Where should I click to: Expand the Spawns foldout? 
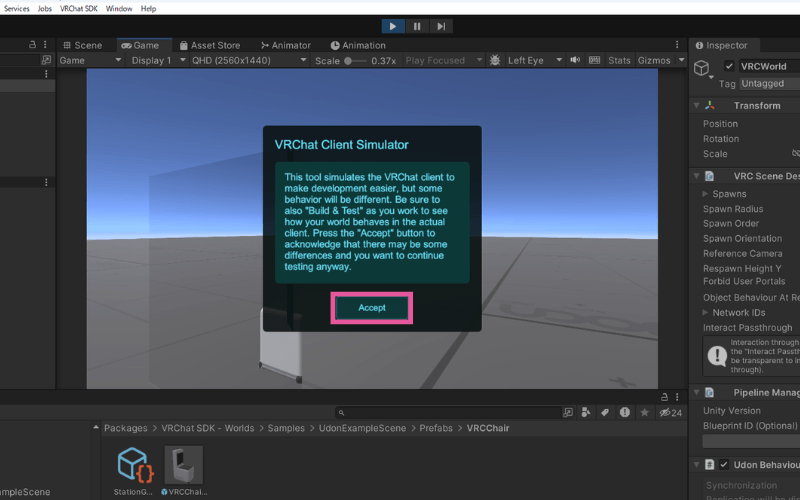pyautogui.click(x=705, y=194)
